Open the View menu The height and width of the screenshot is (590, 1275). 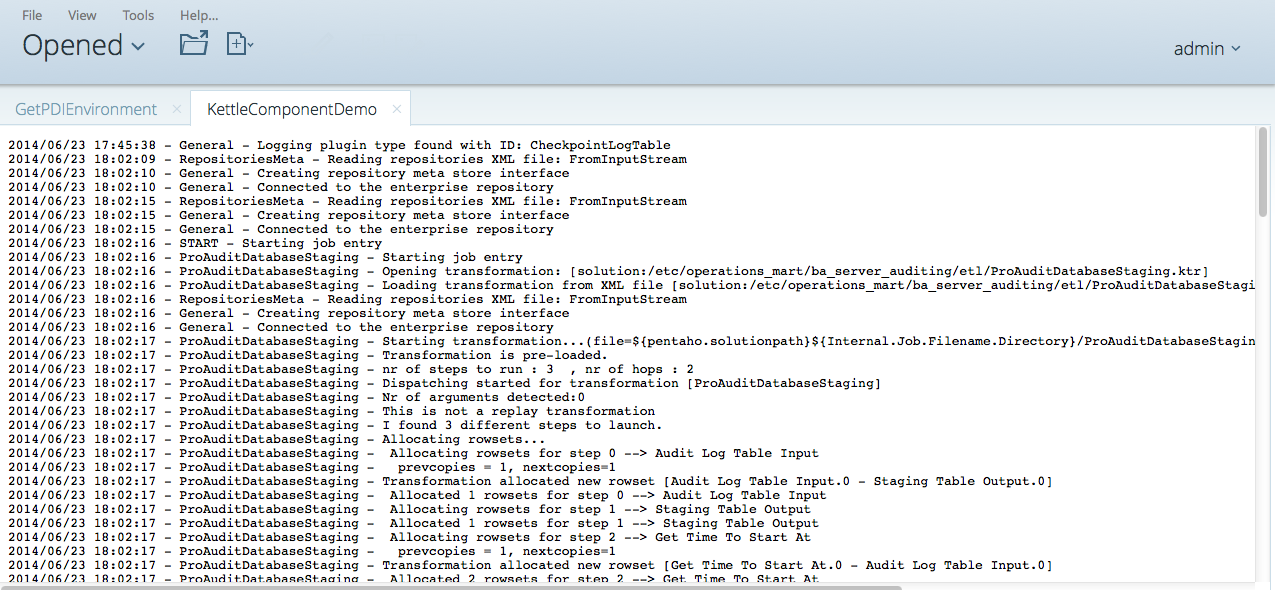[82, 15]
